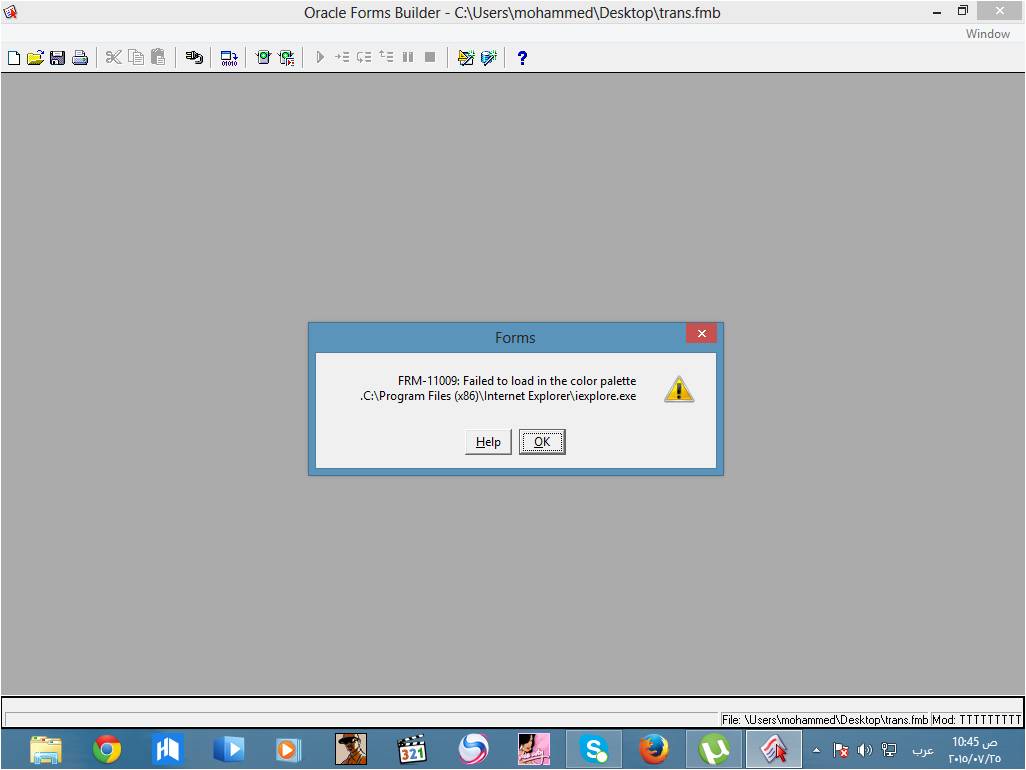Click Help button in the error dialog

[488, 442]
